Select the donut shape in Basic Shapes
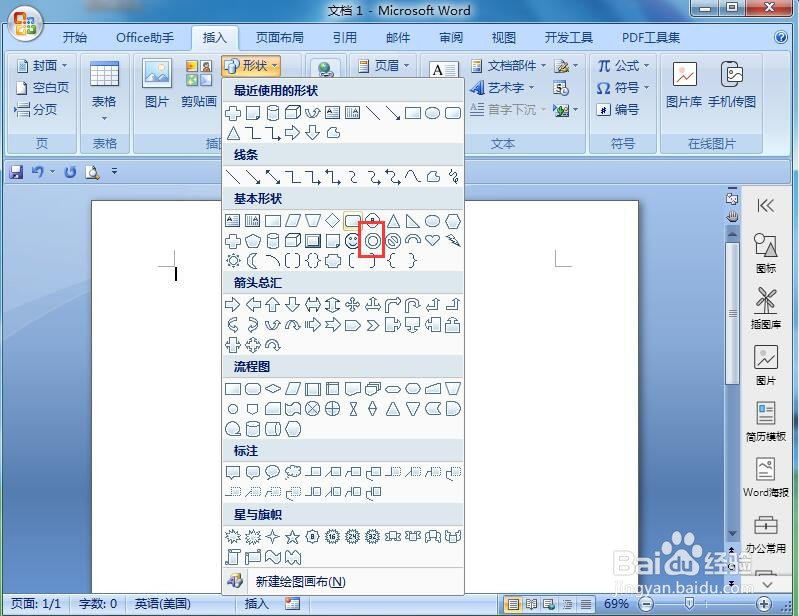Viewport: 799px width, 616px height. (372, 240)
